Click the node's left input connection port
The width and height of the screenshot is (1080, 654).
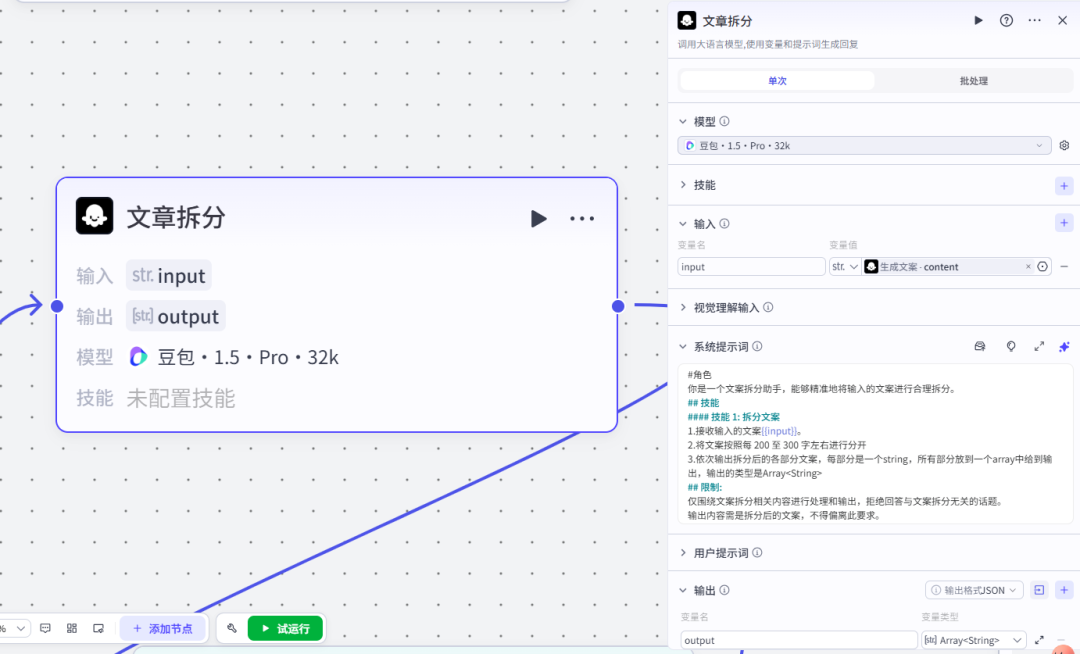pos(57,306)
